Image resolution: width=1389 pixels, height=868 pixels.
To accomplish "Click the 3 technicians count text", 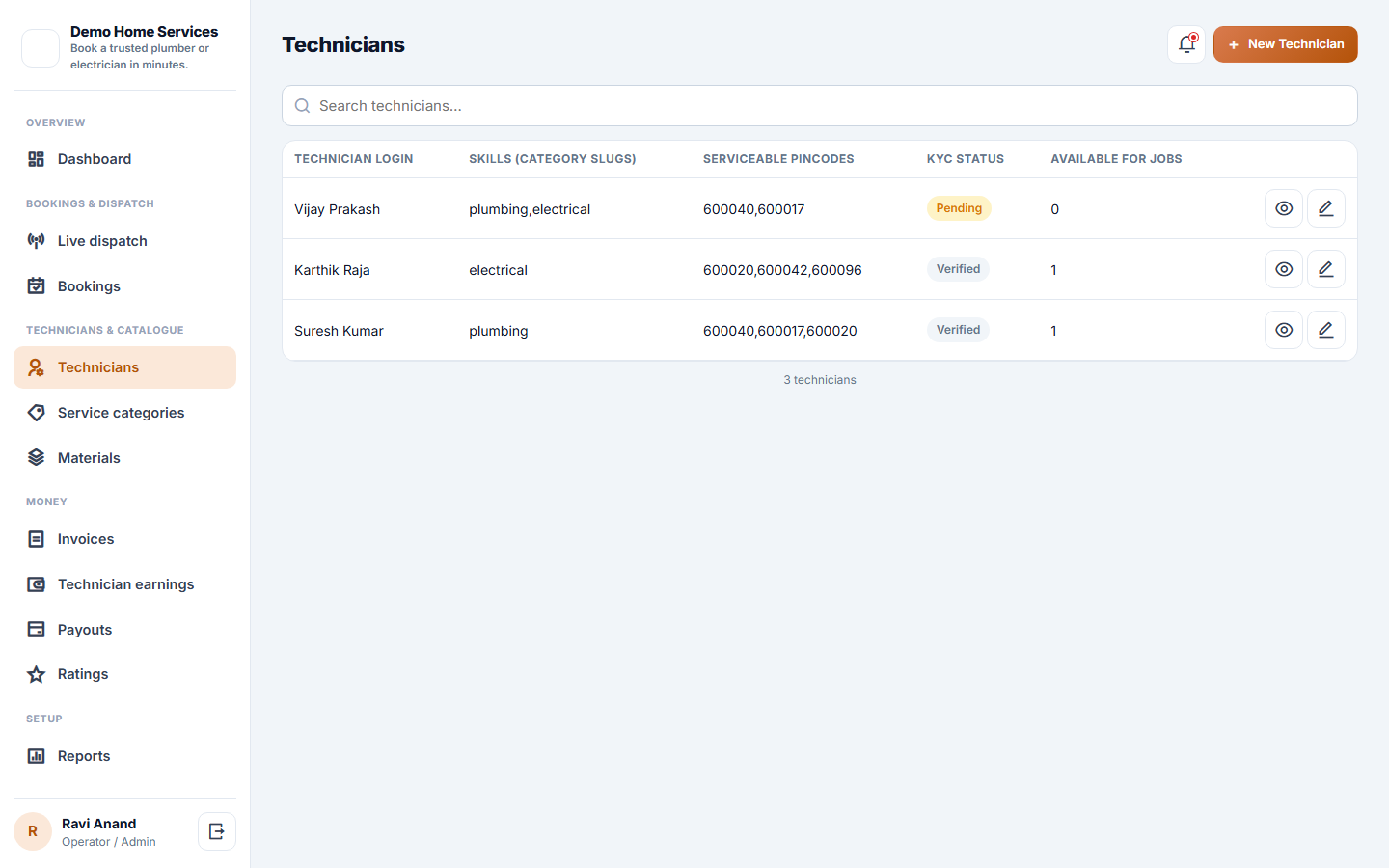I will pos(820,380).
